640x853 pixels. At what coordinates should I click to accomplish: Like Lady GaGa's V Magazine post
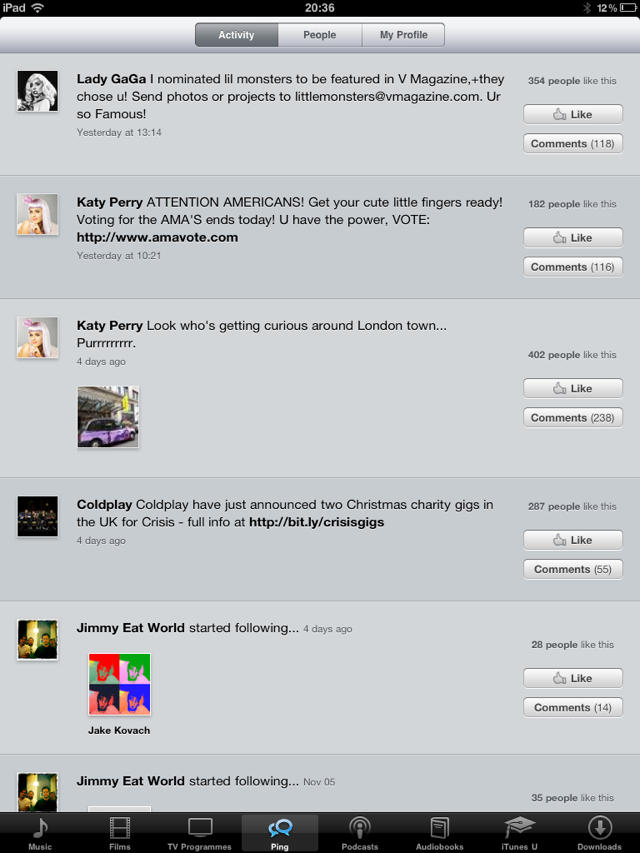pyautogui.click(x=573, y=114)
